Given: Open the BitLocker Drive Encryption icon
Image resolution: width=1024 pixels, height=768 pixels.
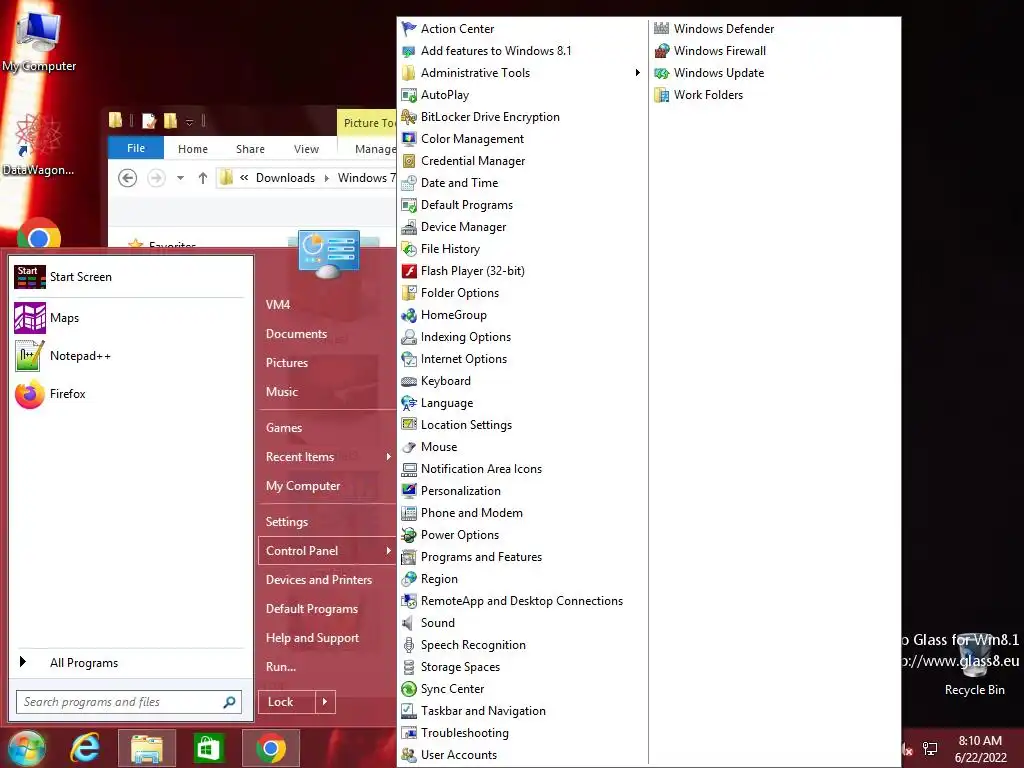Looking at the screenshot, I should 409,117.
